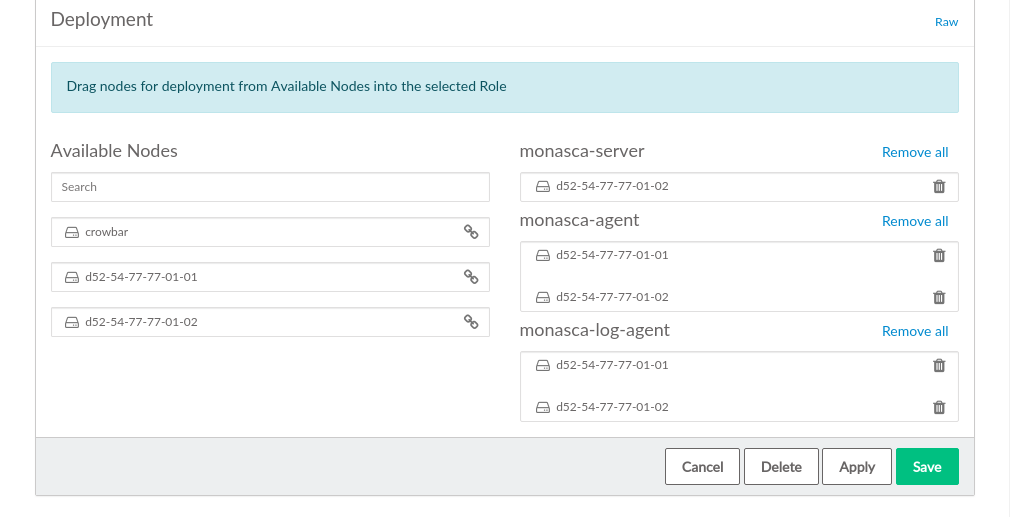Screen dimensions: 1010x517
Task: Click link icon beside available node d52-54-77-77-01-02
Action: (471, 322)
